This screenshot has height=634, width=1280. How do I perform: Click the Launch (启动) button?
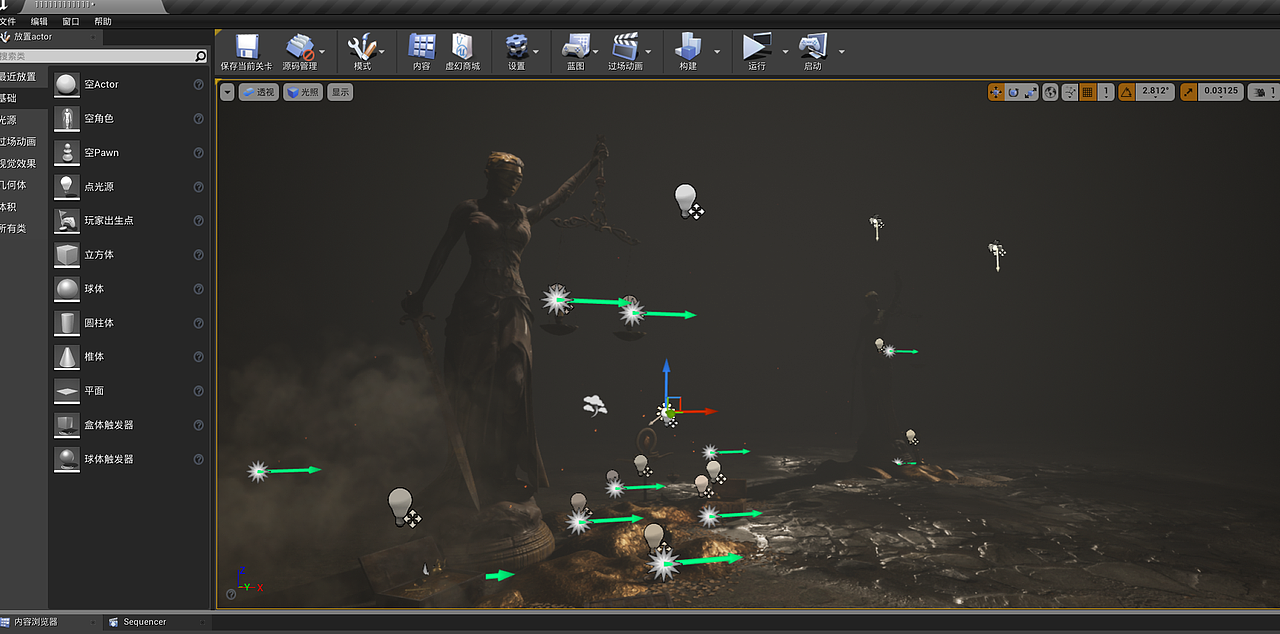coord(812,50)
